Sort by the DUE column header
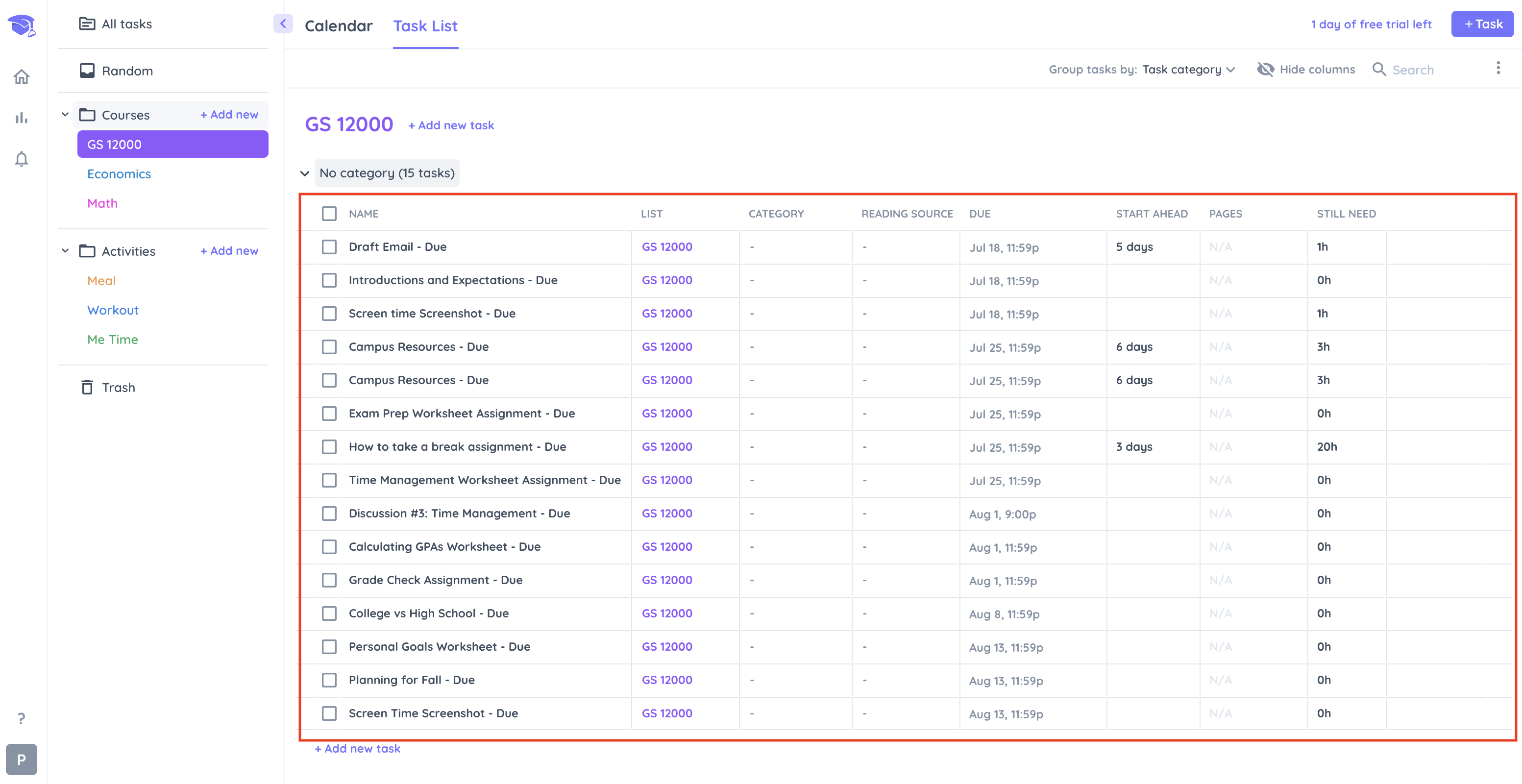This screenshot has width=1522, height=784. click(980, 214)
